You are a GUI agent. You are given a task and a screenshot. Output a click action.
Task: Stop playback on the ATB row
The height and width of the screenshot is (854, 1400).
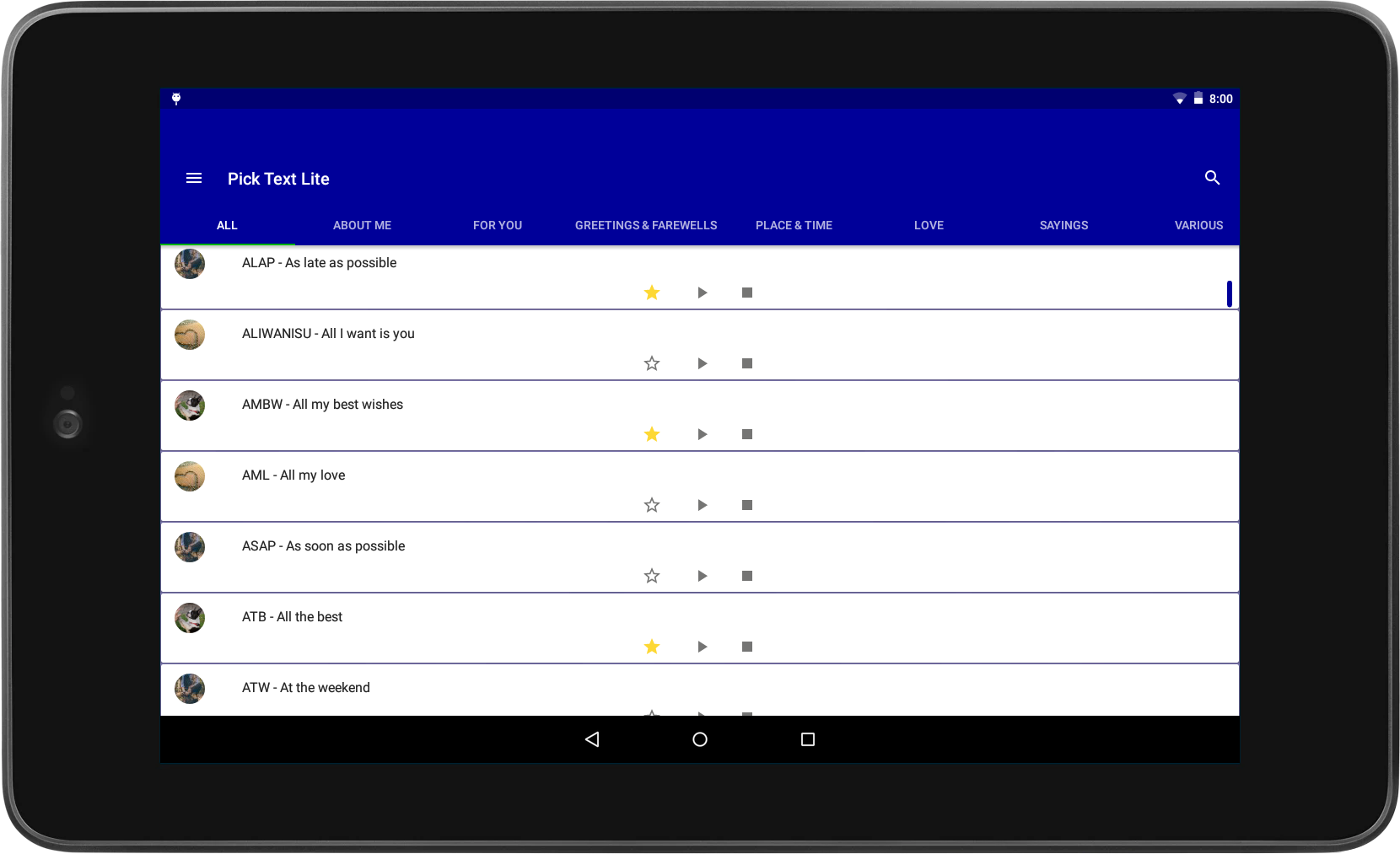pos(747,647)
